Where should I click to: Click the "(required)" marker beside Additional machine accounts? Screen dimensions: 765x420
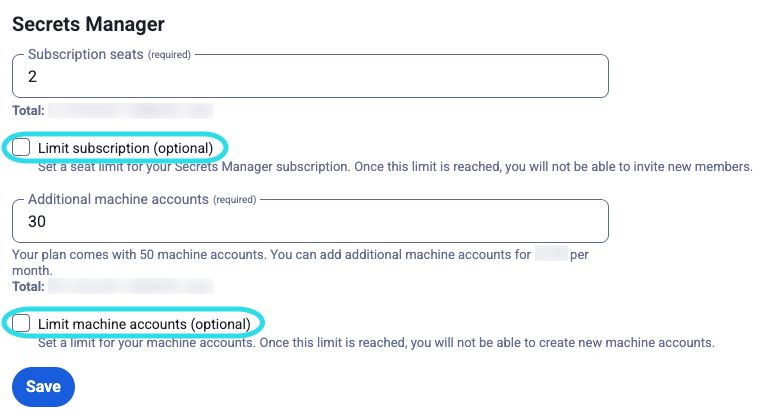coord(234,200)
